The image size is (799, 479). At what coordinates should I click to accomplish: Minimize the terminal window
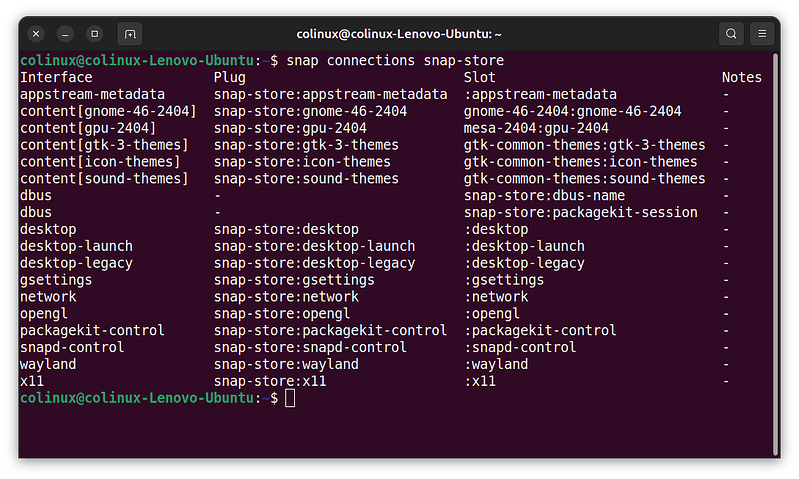(x=65, y=34)
